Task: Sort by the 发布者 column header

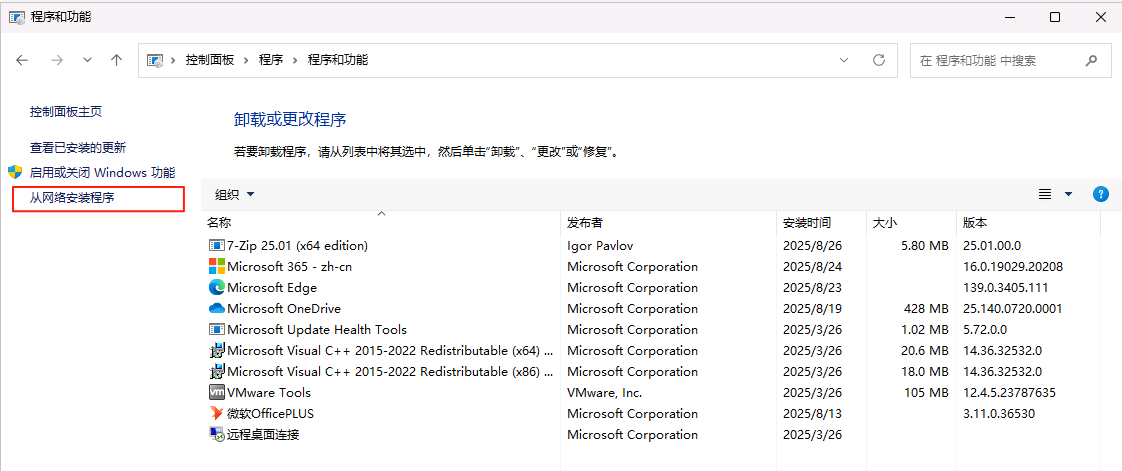Action: coord(668,223)
